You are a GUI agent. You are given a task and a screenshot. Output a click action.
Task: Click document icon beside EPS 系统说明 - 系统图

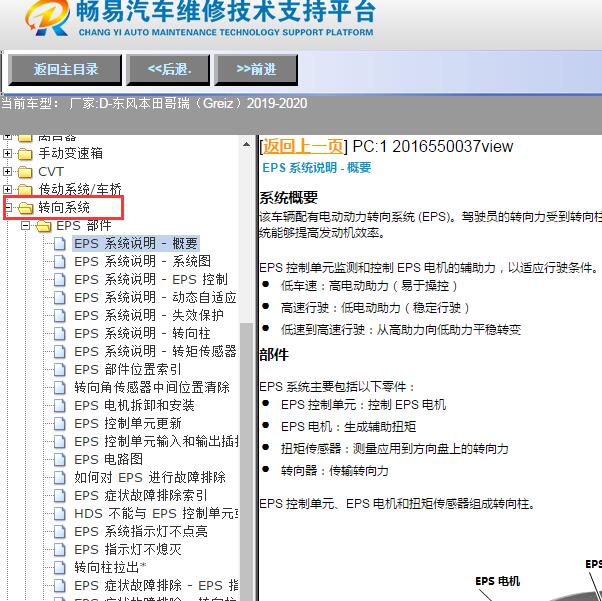point(60,262)
